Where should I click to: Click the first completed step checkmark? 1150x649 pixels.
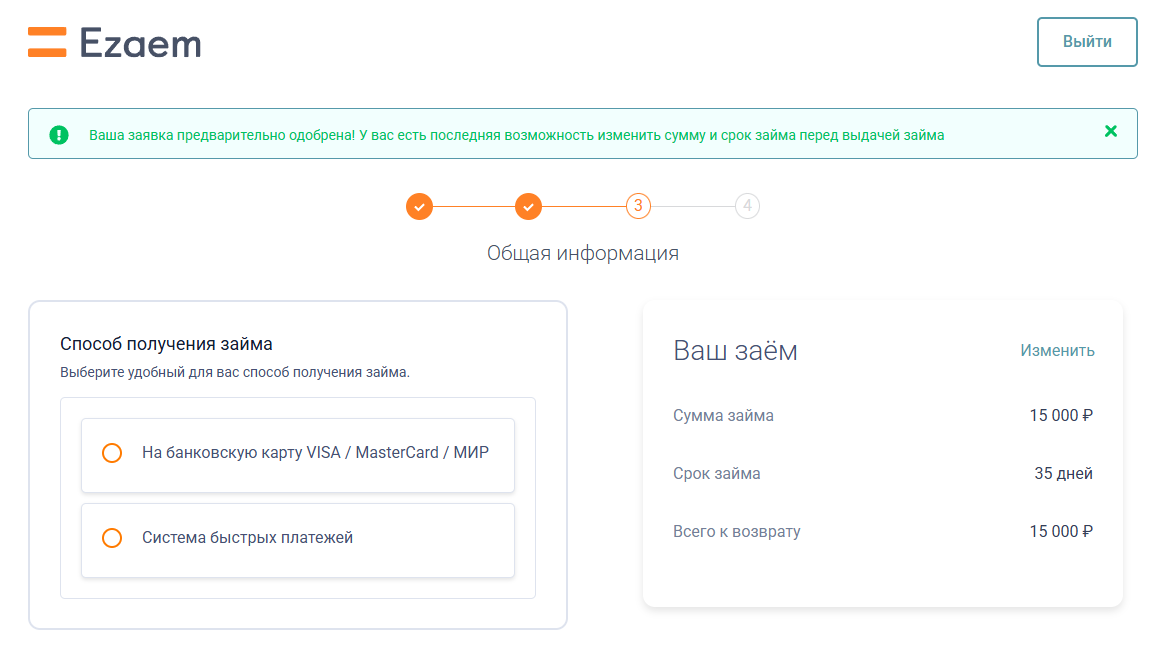click(420, 207)
